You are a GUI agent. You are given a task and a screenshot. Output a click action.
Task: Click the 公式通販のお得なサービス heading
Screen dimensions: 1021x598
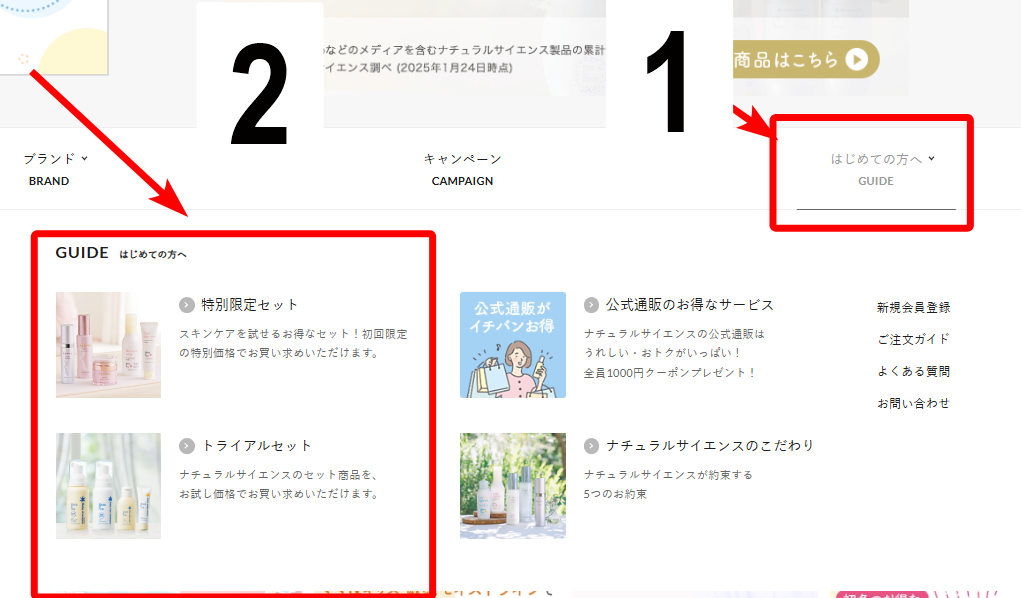click(x=690, y=305)
